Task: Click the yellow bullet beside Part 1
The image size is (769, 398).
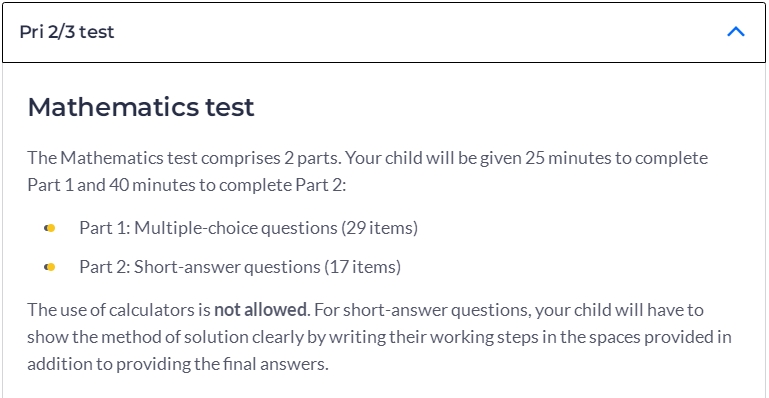Action: click(50, 228)
